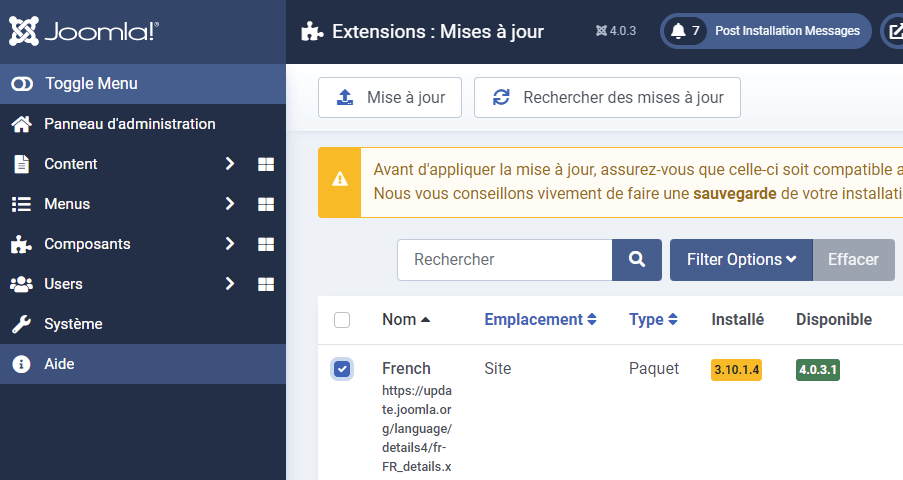Click the Installé column header
Viewport: 903px width, 480px height.
tap(738, 320)
